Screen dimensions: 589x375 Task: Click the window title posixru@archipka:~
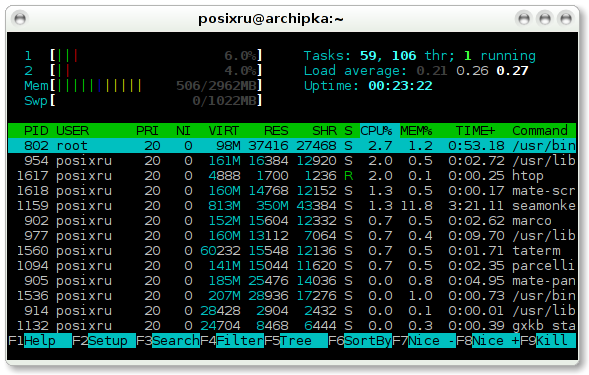click(271, 18)
